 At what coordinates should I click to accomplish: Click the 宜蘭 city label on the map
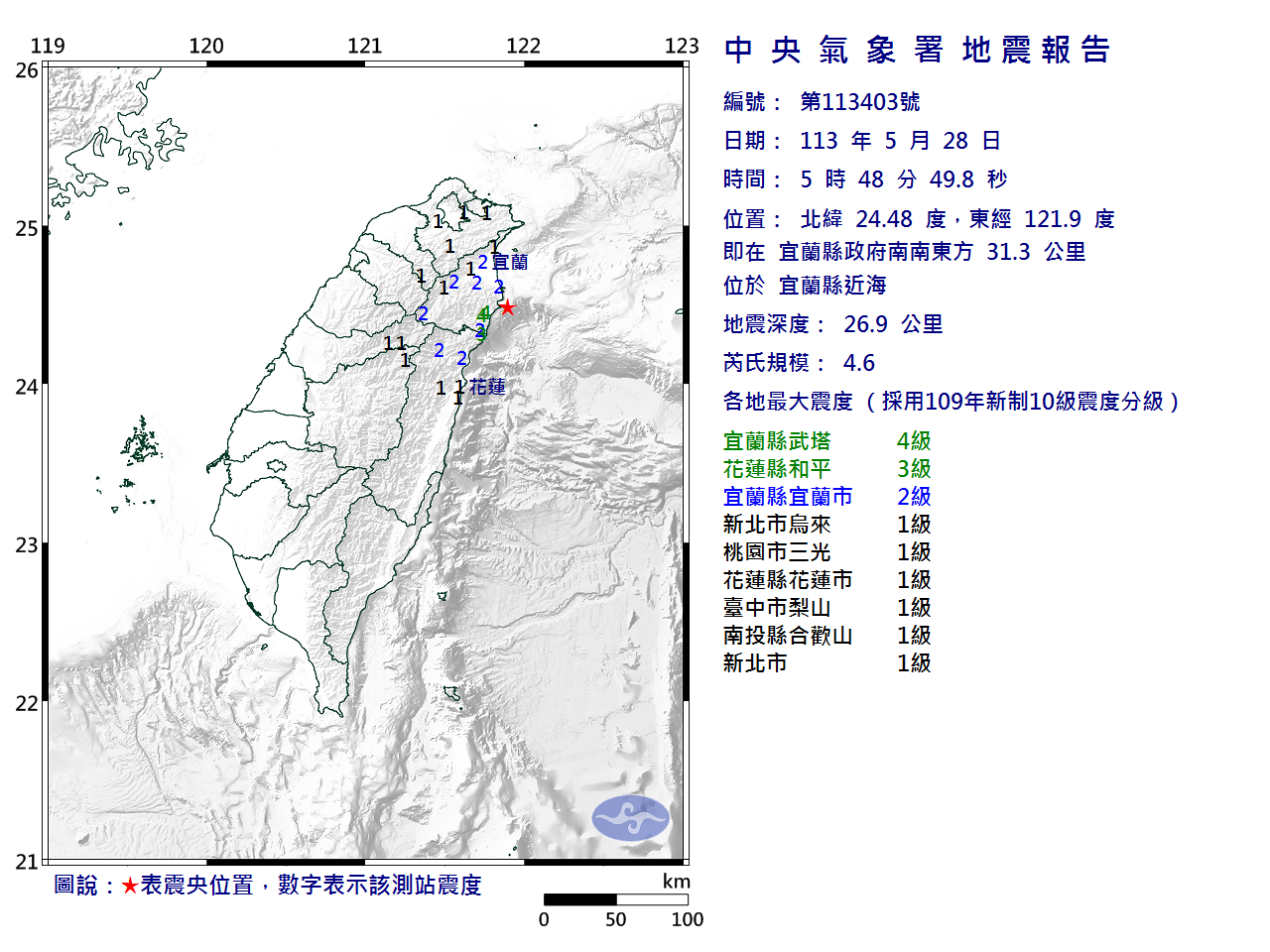(510, 262)
